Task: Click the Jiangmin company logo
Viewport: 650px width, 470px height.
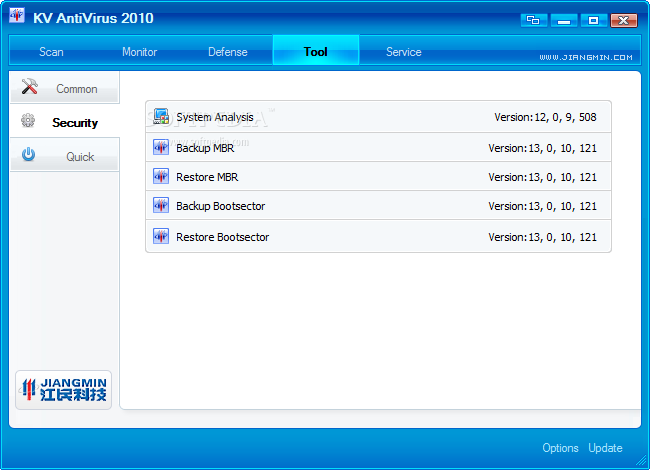Action: pyautogui.click(x=64, y=390)
